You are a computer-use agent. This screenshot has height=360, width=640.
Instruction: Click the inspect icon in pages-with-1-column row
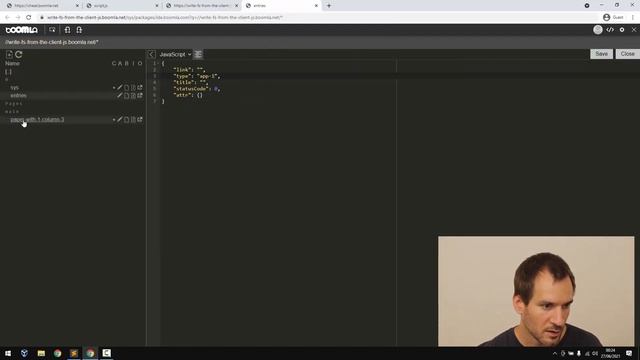click(x=133, y=120)
